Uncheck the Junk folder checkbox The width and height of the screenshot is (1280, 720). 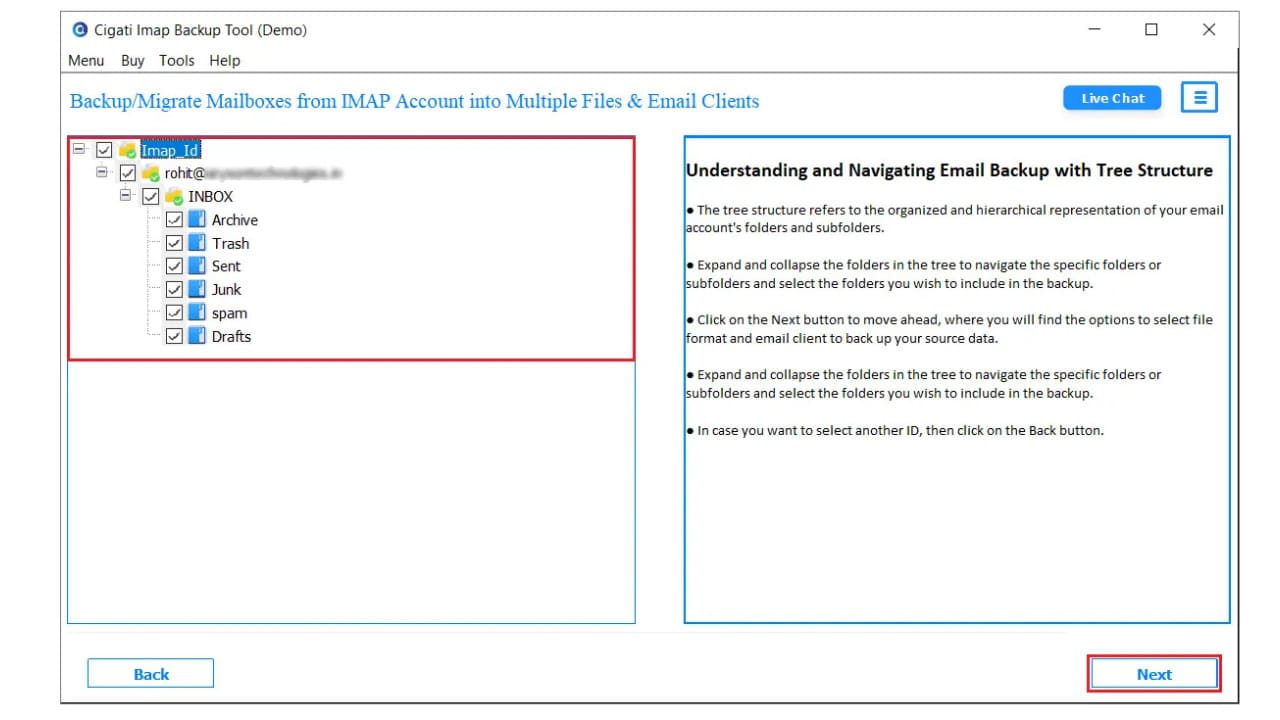click(x=174, y=289)
